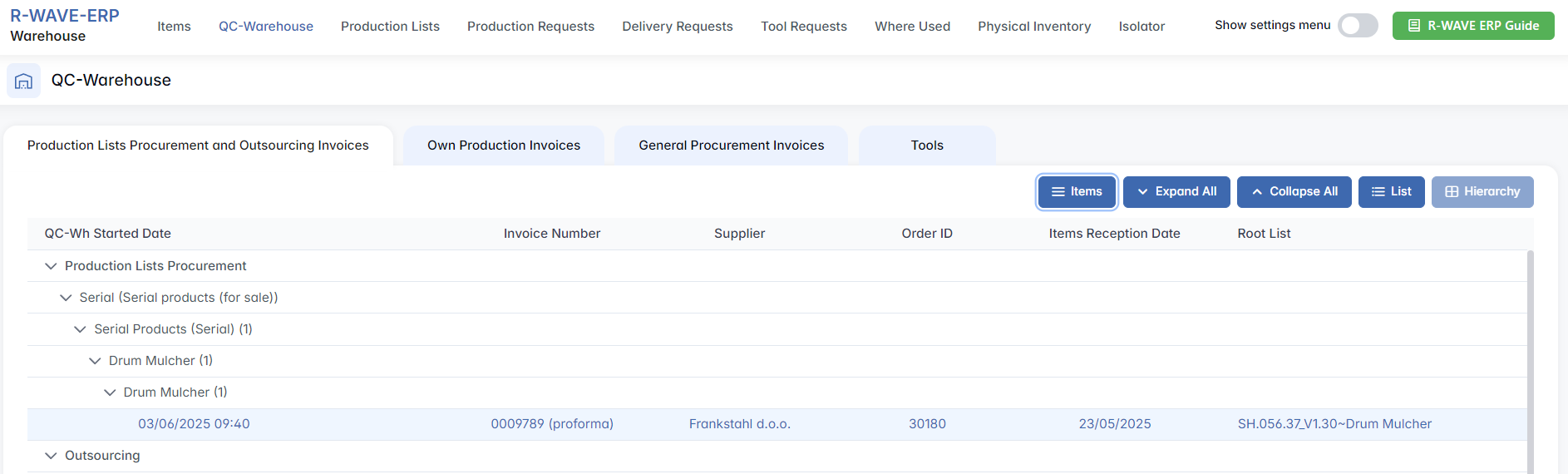This screenshot has height=474, width=1568.
Task: Toggle the Show settings menu switch
Action: point(1357,26)
